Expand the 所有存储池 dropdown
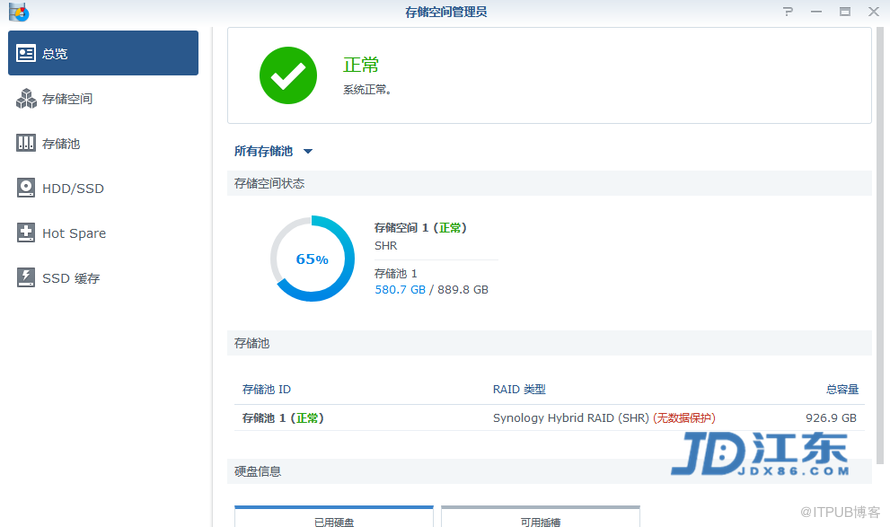 (308, 152)
